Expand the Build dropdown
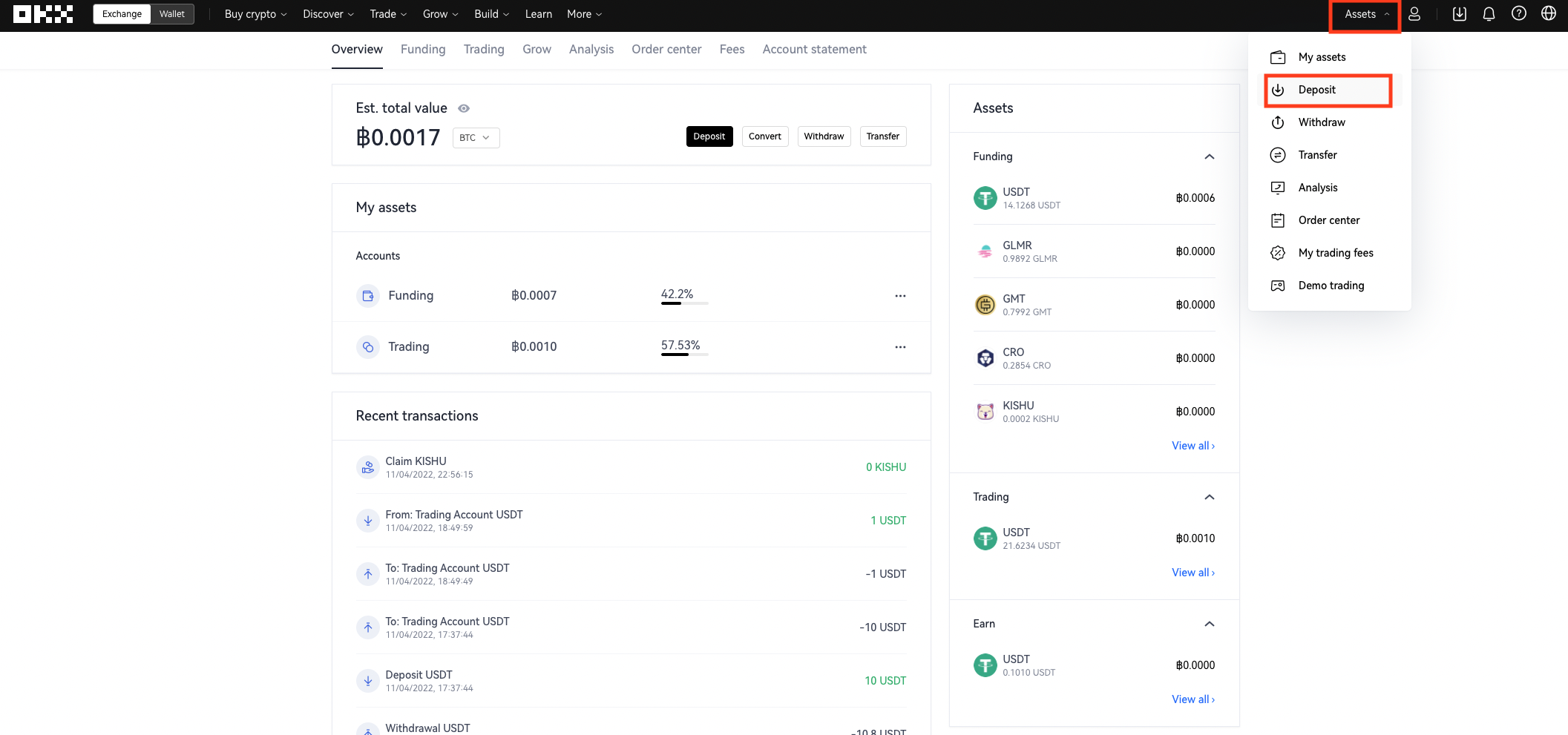1568x735 pixels. tap(491, 14)
